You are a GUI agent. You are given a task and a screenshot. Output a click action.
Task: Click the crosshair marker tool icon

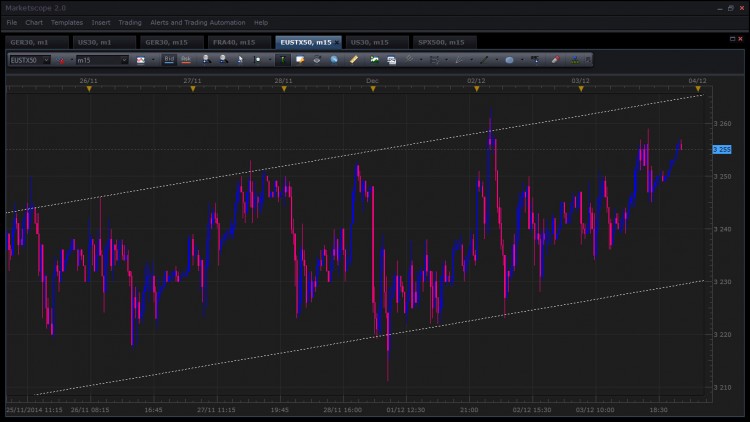click(x=257, y=60)
